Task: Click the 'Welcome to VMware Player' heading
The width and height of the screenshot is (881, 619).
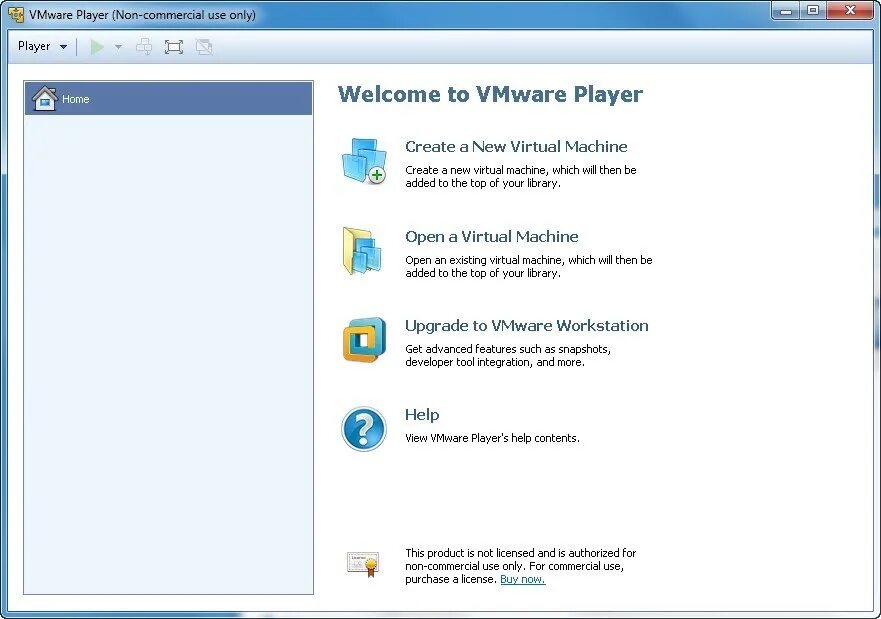Action: pyautogui.click(x=490, y=94)
